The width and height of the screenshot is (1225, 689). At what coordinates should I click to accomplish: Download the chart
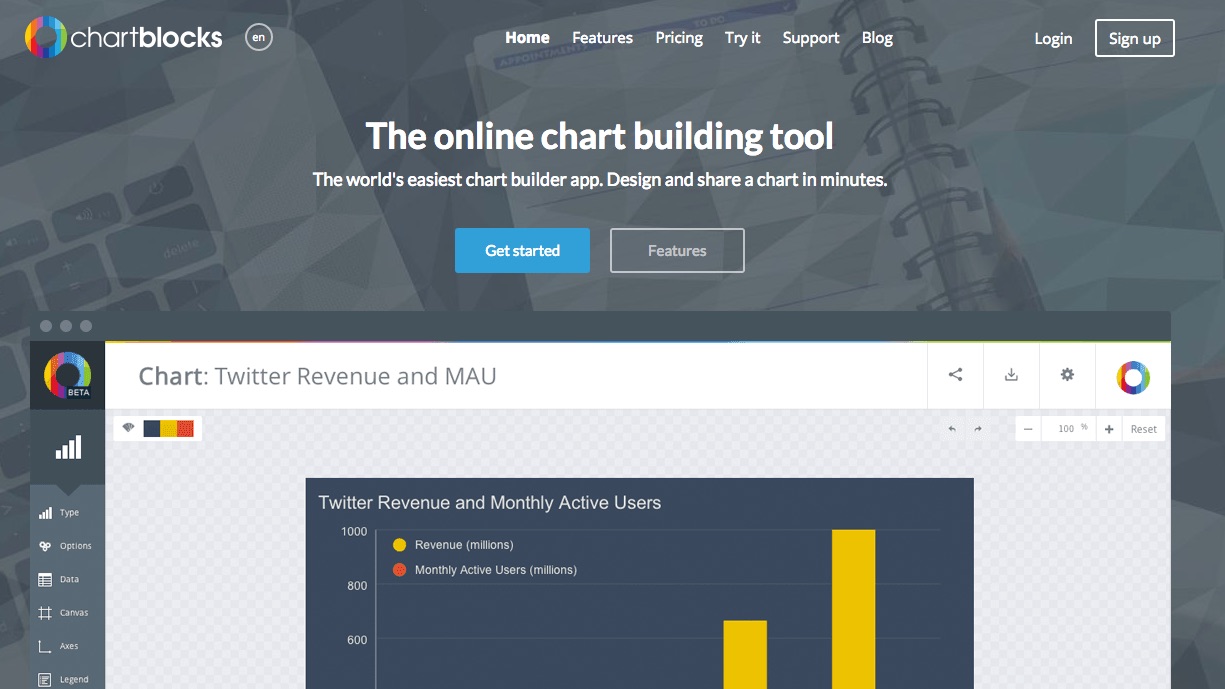coord(1011,375)
